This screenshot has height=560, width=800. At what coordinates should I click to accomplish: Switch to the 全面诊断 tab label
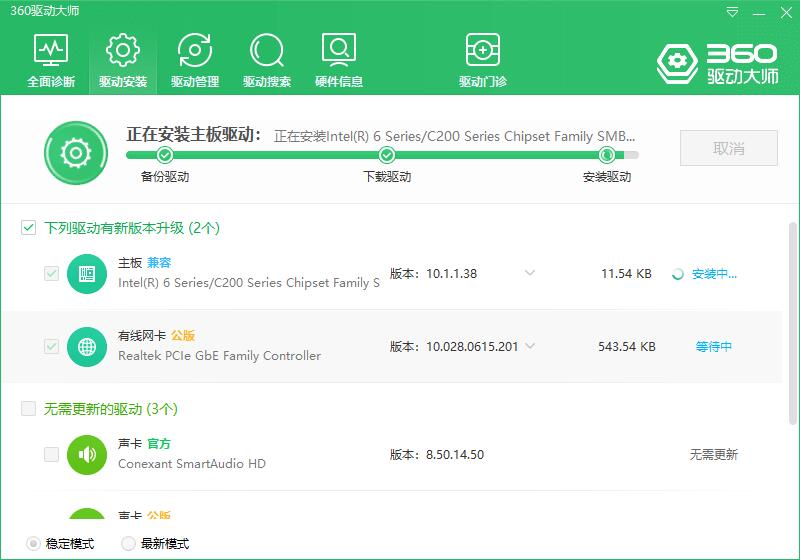point(51,82)
